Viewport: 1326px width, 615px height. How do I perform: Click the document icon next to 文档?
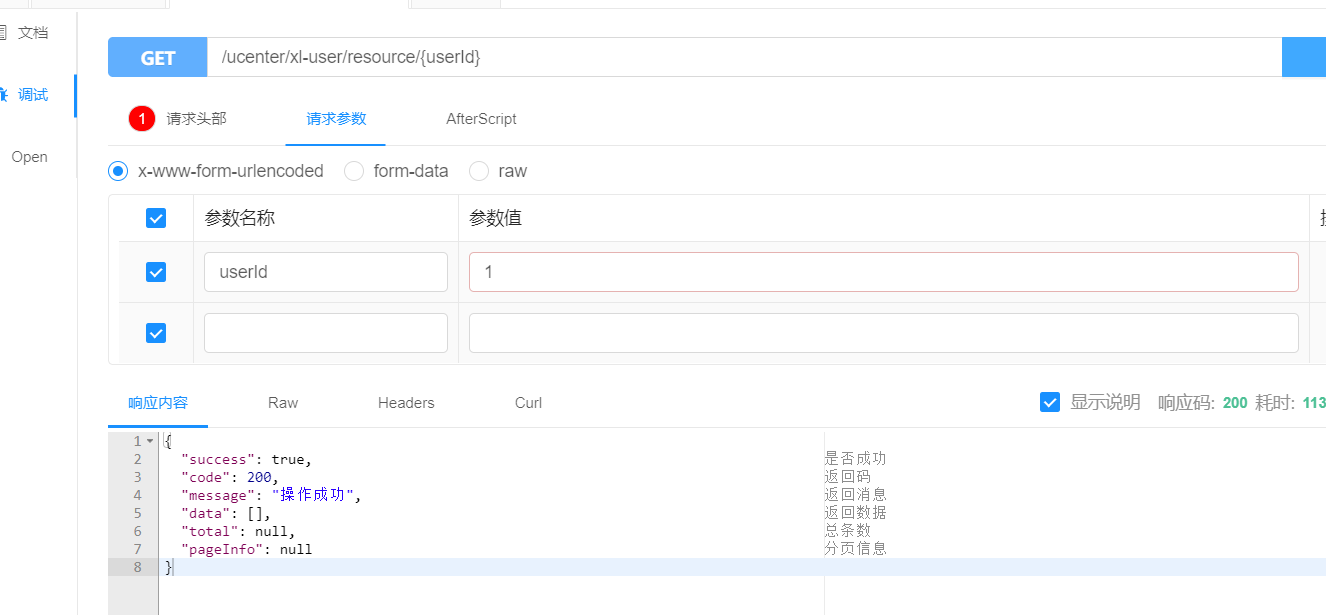(4, 33)
